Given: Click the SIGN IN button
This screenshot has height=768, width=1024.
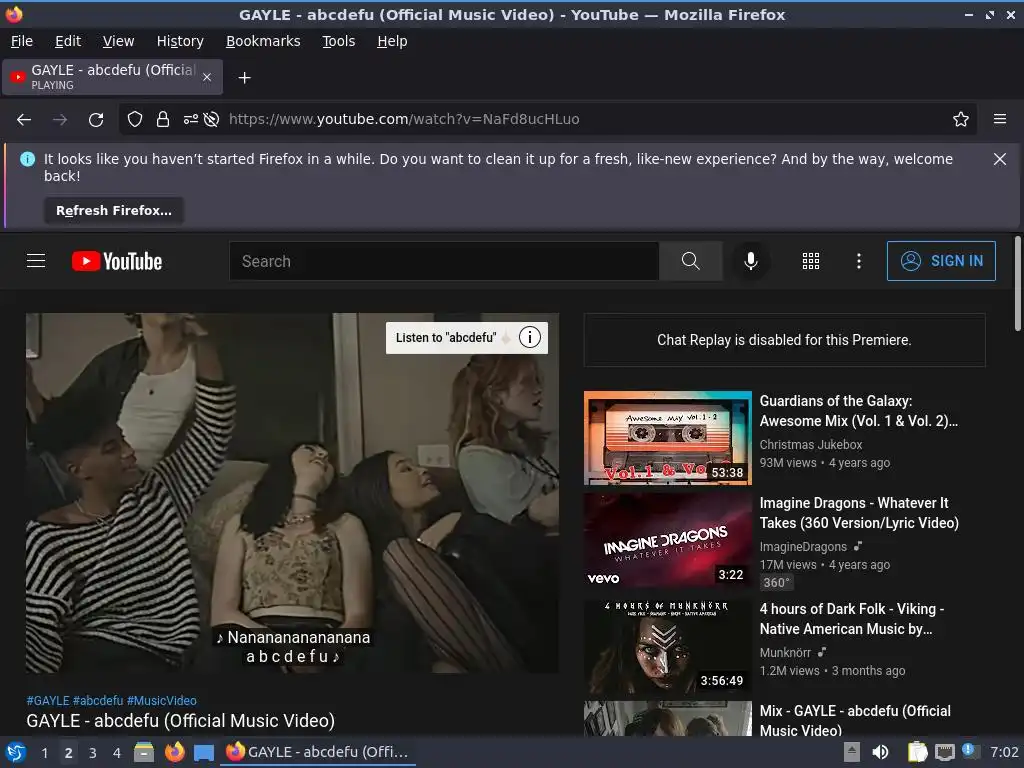Looking at the screenshot, I should tap(941, 261).
